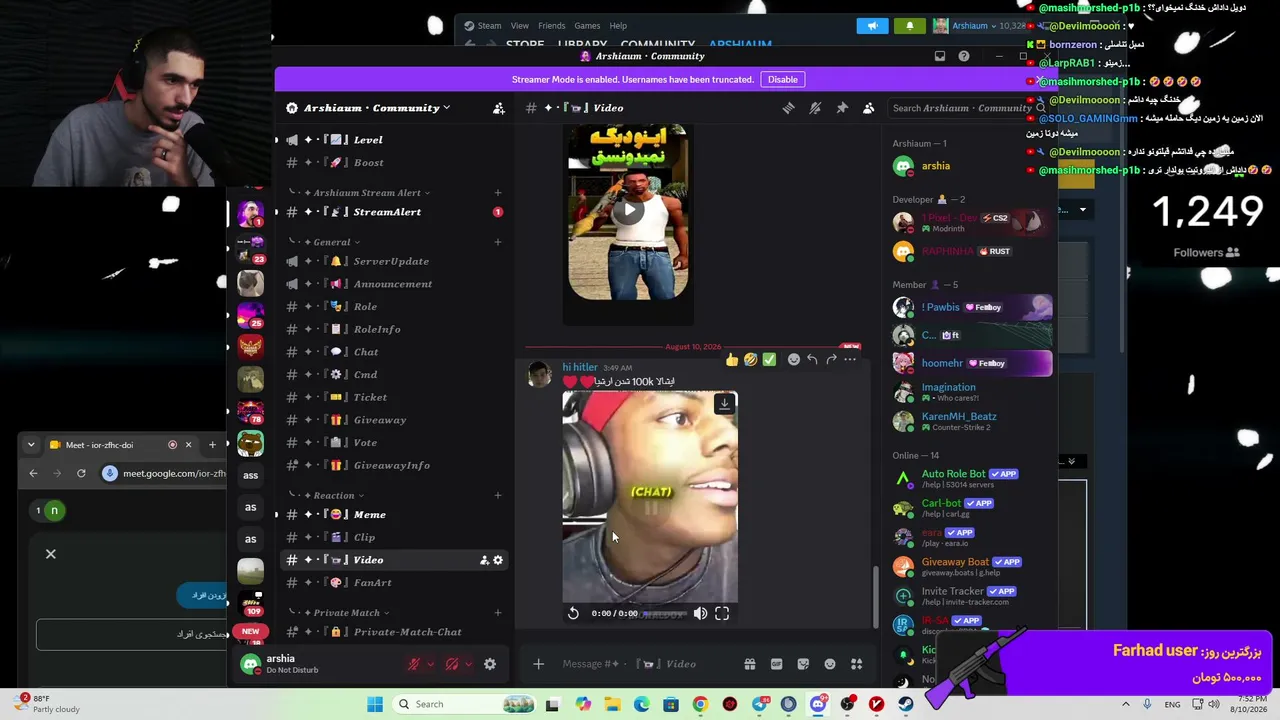Image resolution: width=1280 pixels, height=720 pixels.
Task: Toggle microphone mute in user panel
Action: (414, 664)
